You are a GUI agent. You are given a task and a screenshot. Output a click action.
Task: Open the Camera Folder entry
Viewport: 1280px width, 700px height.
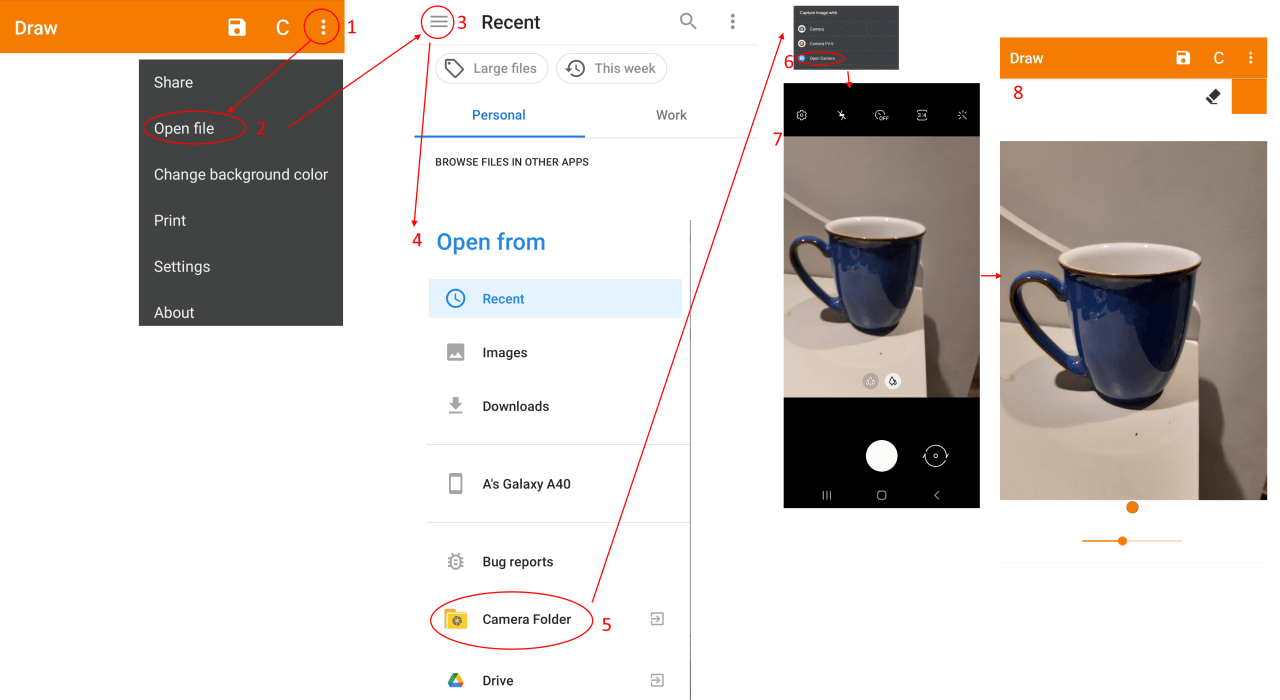[x=526, y=619]
